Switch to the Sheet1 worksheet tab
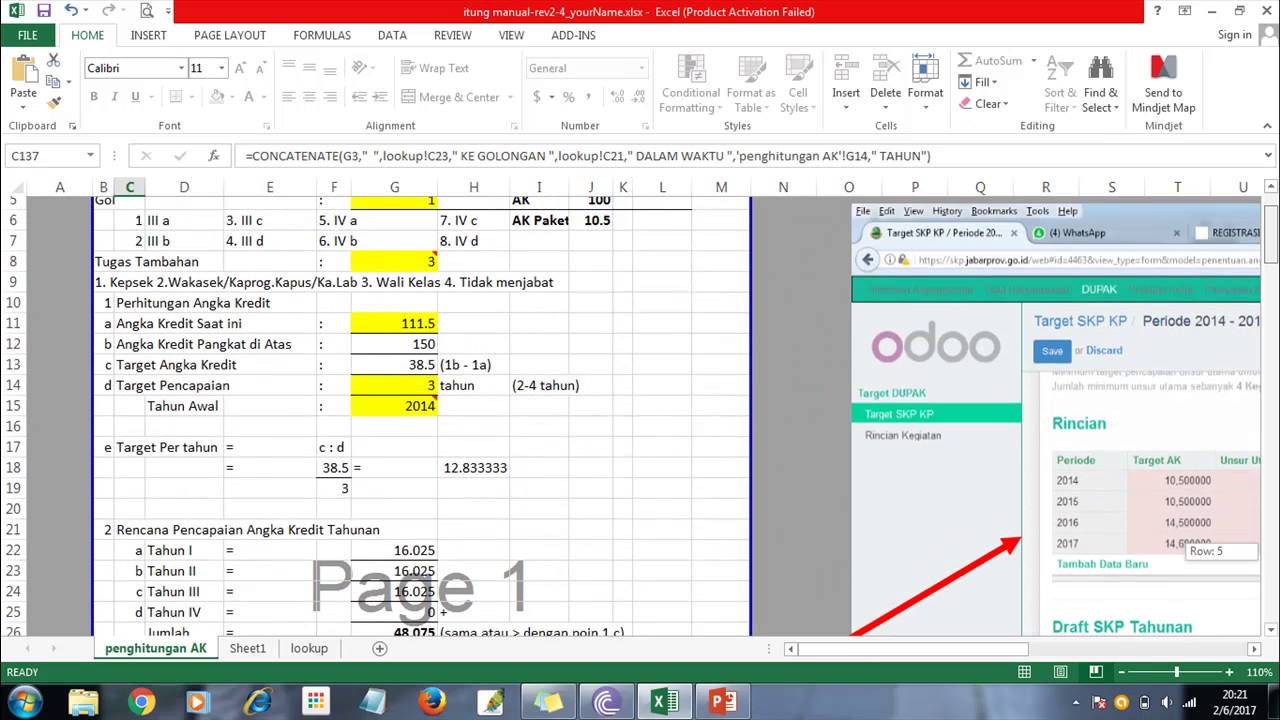The height and width of the screenshot is (720, 1280). coord(247,648)
